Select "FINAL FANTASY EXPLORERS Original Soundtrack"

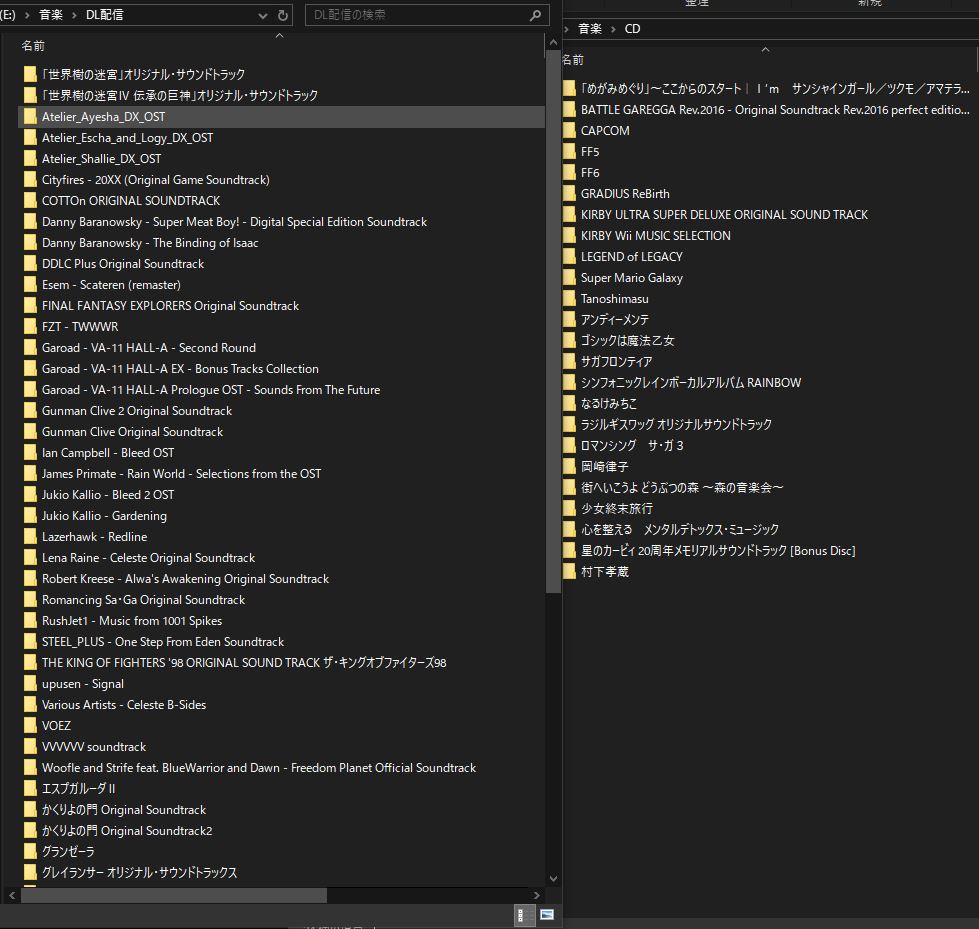(x=170, y=306)
